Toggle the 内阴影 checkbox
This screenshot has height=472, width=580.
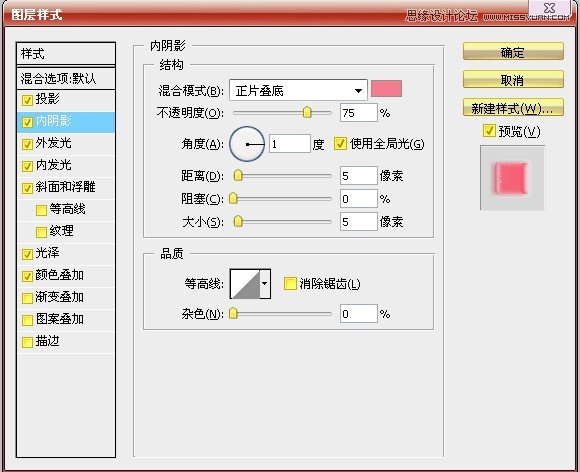(x=27, y=122)
